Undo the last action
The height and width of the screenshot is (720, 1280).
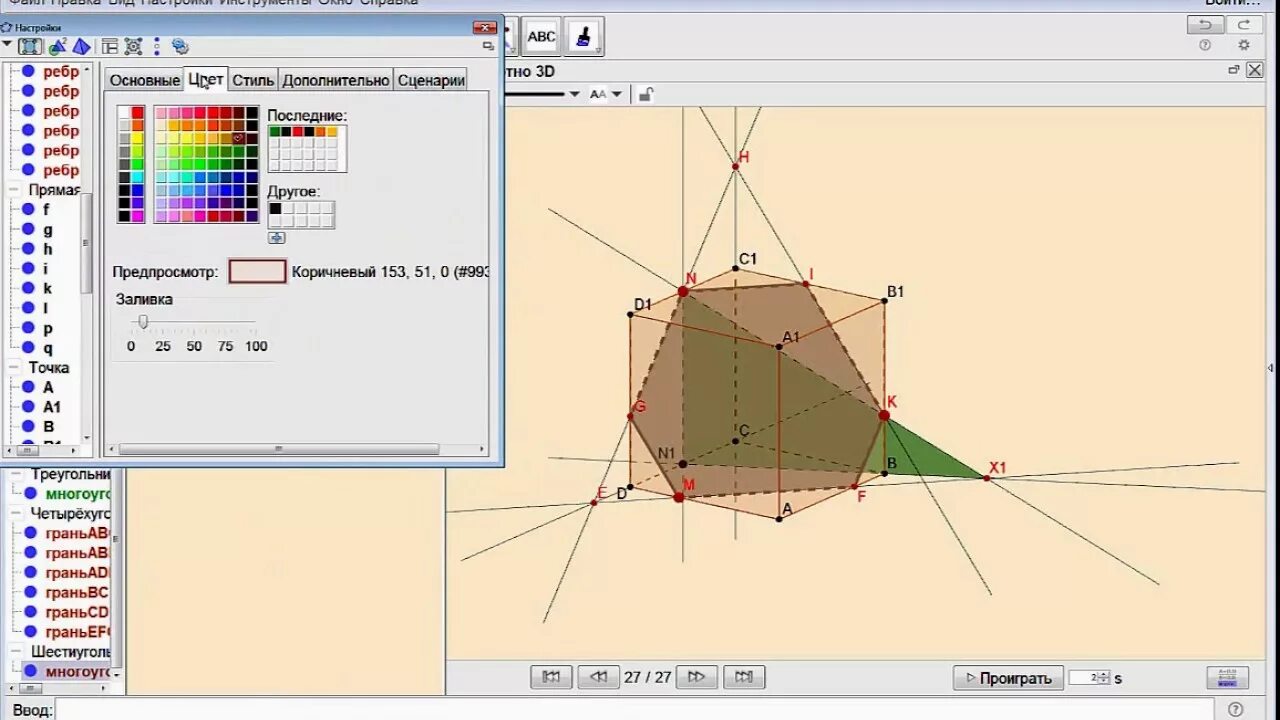[1206, 25]
